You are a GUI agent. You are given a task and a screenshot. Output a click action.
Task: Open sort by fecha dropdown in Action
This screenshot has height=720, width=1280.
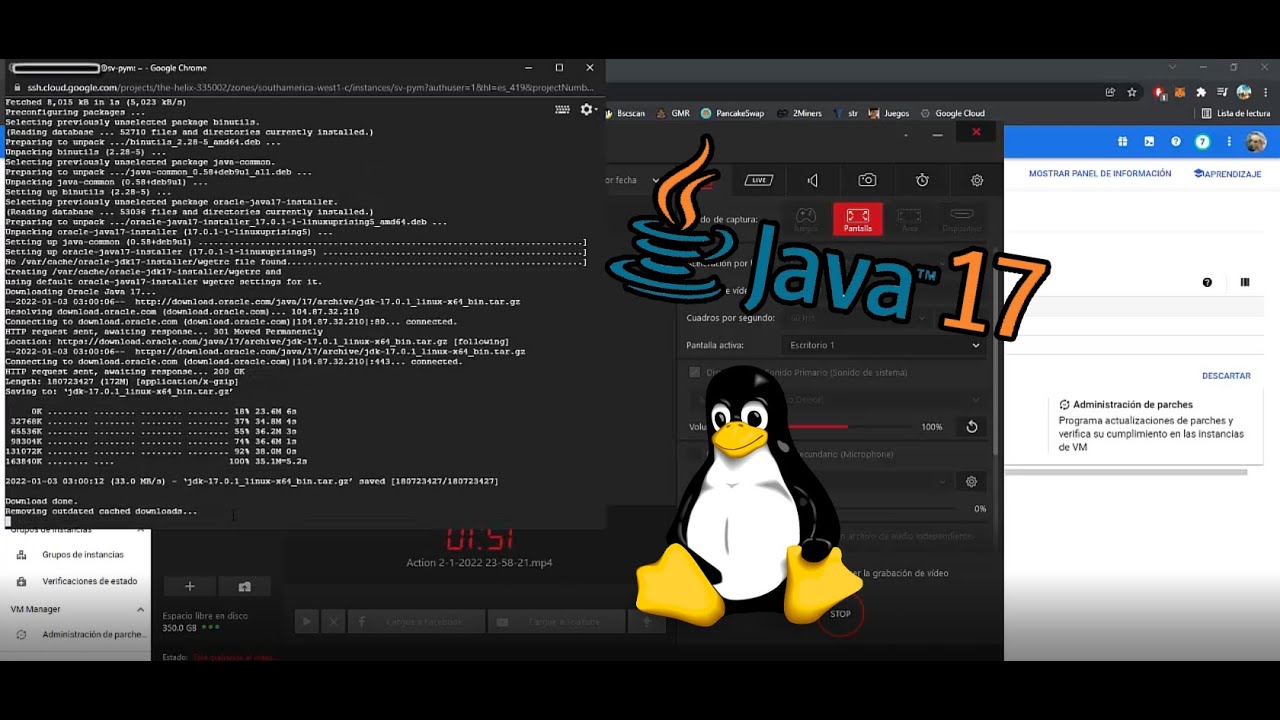coord(633,180)
